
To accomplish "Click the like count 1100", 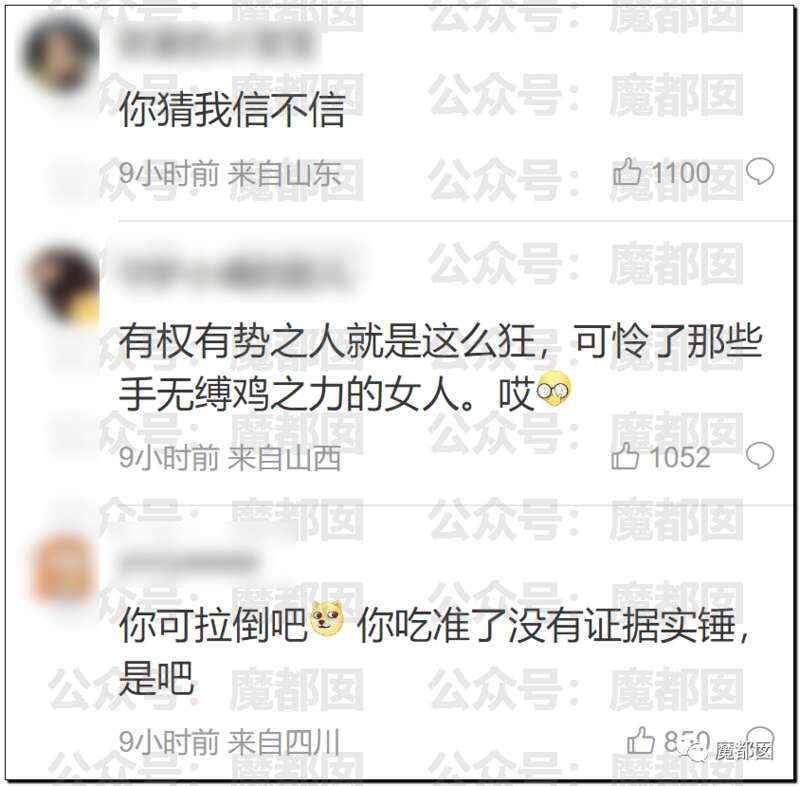I will [x=681, y=173].
